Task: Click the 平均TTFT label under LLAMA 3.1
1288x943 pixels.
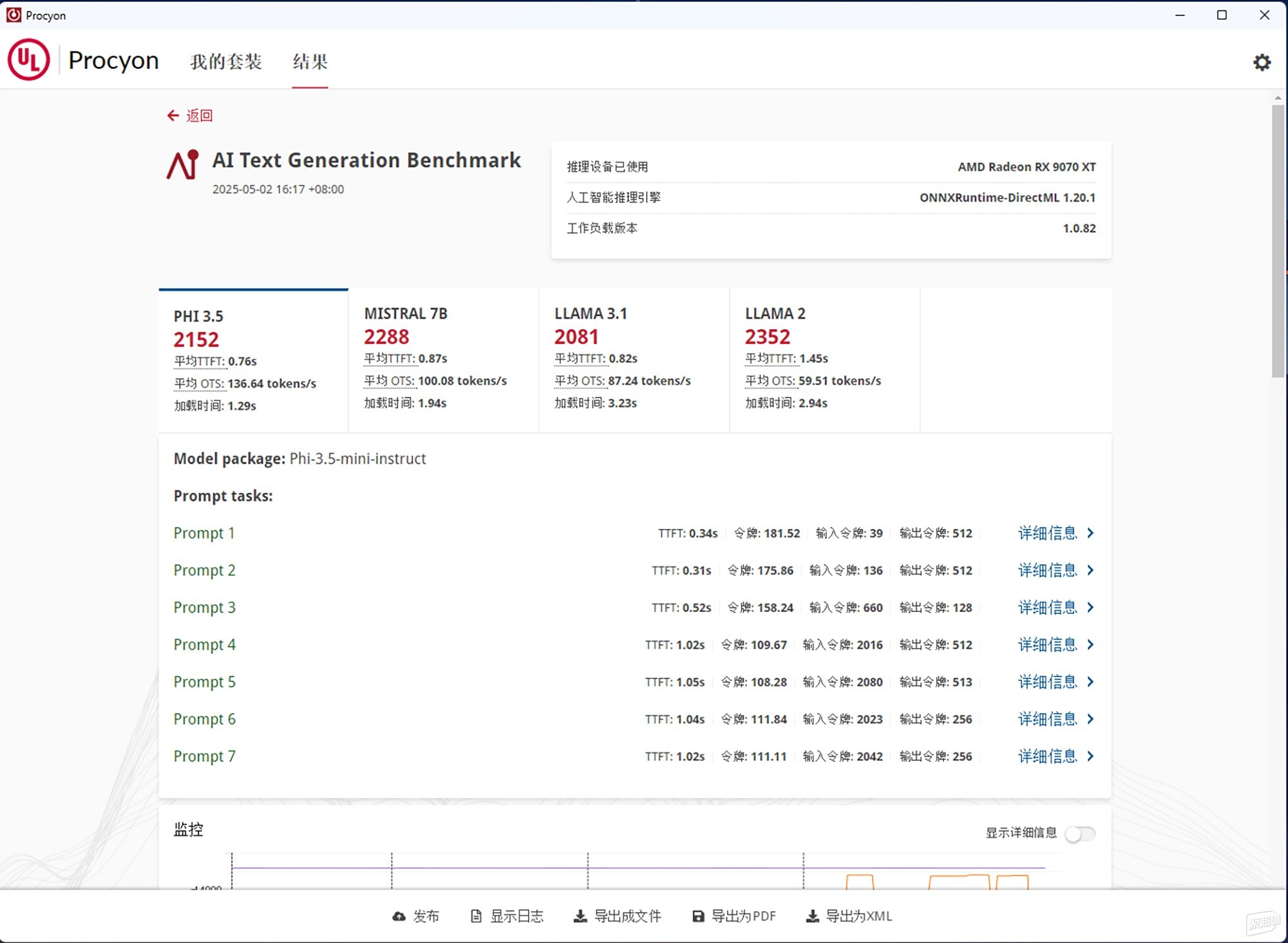Action: [x=580, y=359]
